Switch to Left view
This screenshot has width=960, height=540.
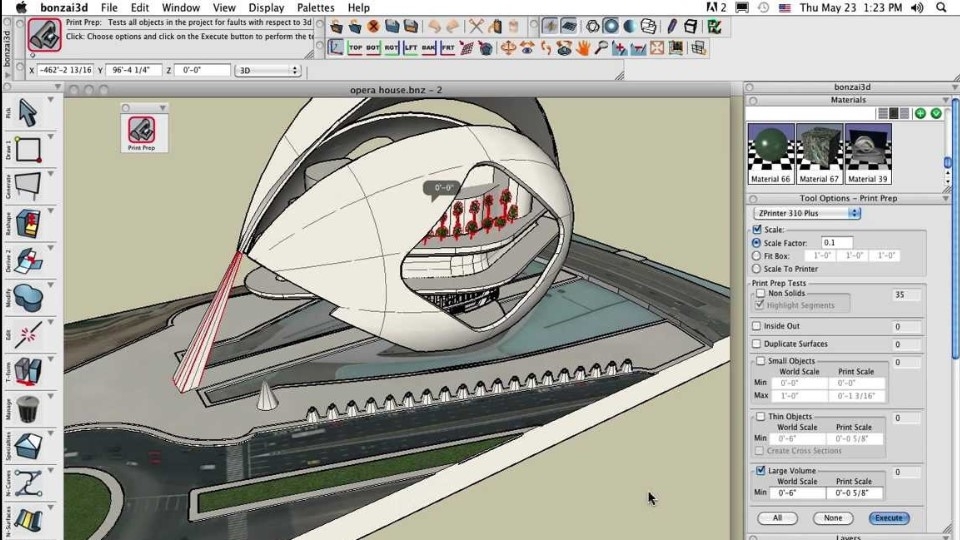(410, 47)
